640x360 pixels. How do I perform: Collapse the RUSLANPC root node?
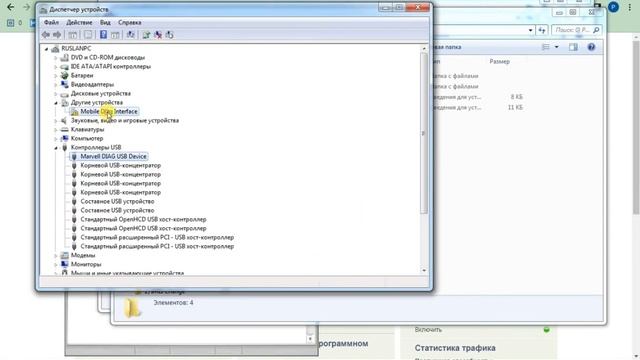(x=47, y=49)
